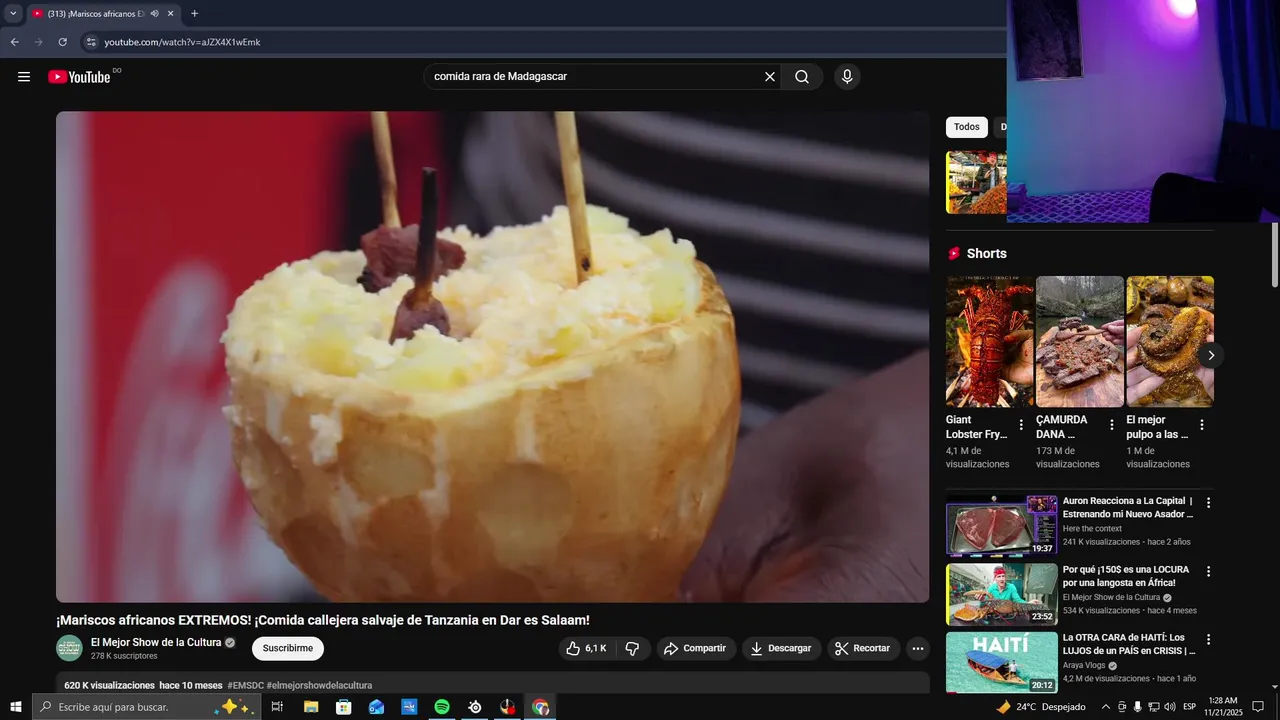Launch Microsoft Store from the taskbar
This screenshot has height=720, width=1280.
(x=343, y=707)
